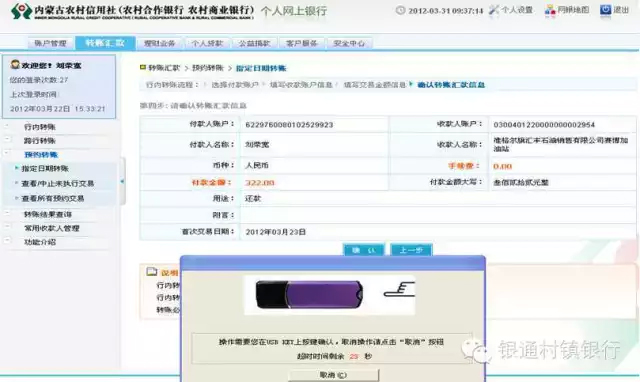Collapse the 预约转账 sidebar section
Image resolution: width=640 pixels, height=382 pixels.
pyautogui.click(x=41, y=155)
